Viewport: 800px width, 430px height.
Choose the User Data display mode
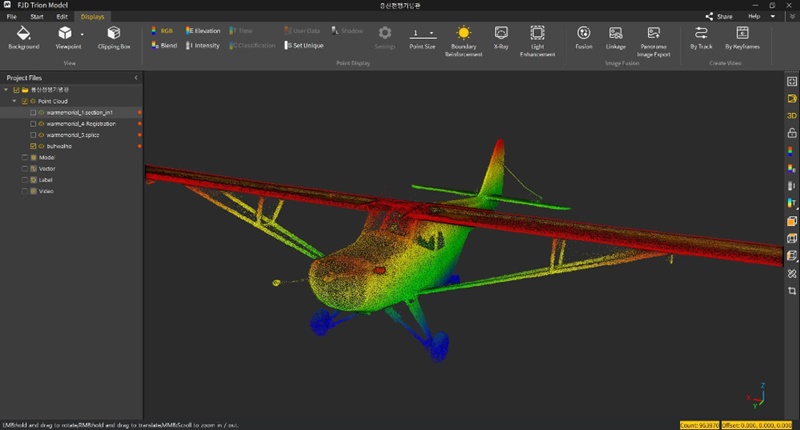(302, 31)
